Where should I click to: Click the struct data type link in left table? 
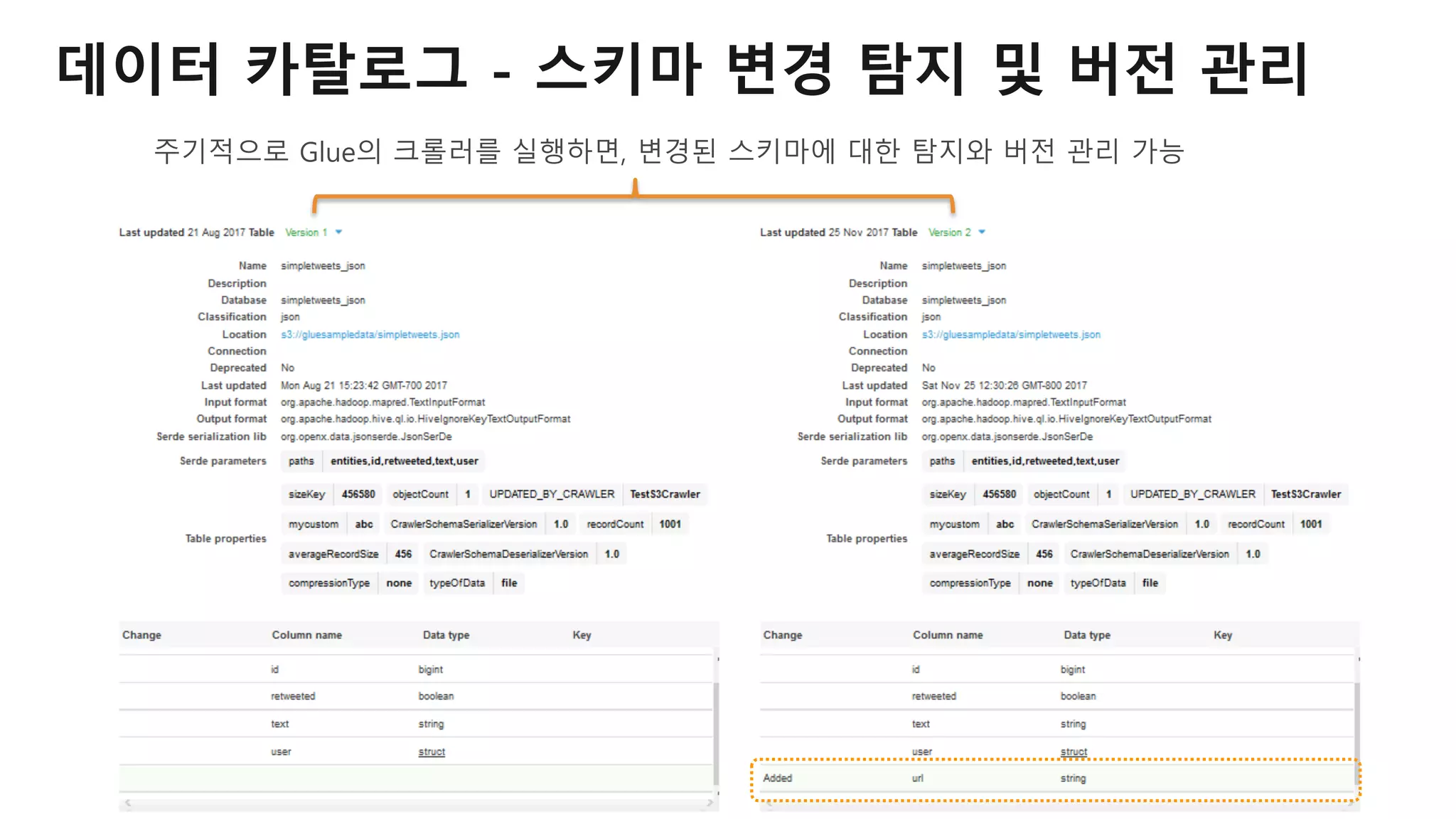(432, 751)
